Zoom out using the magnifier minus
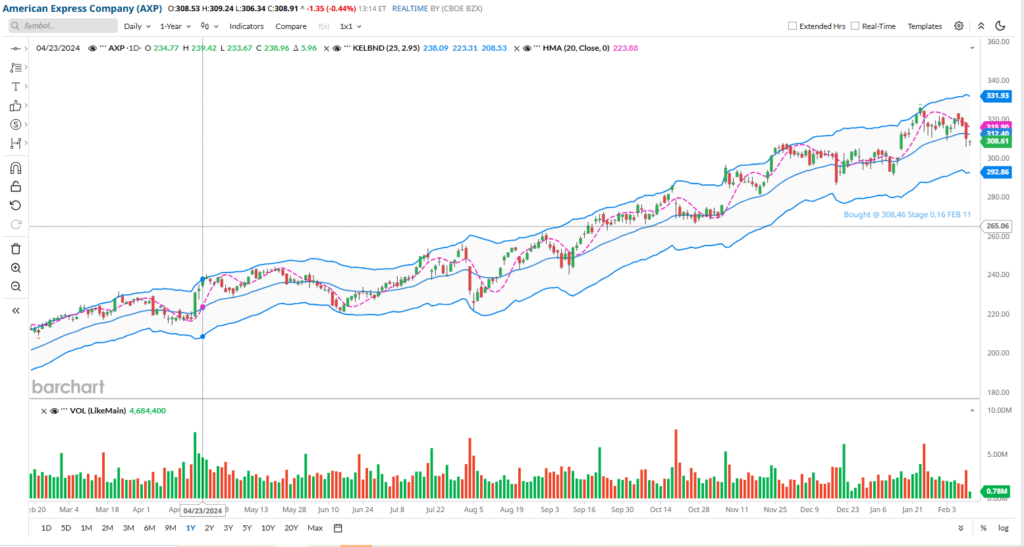Screen dimensions: 1024x547 pos(16,287)
